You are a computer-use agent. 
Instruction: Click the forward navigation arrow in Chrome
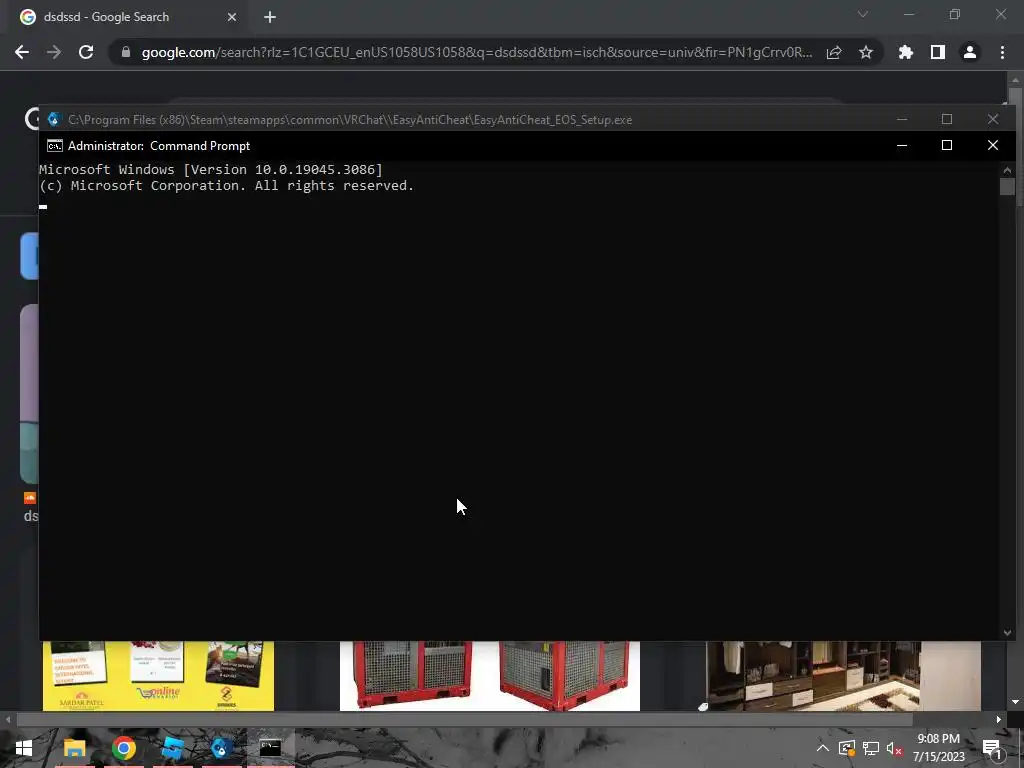point(54,52)
